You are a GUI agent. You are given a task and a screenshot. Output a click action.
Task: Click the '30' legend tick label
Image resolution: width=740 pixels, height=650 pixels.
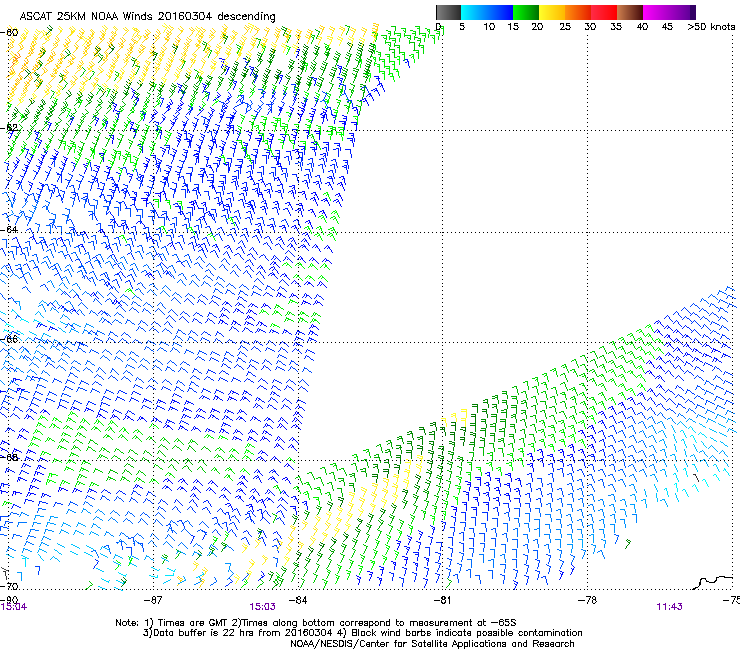click(590, 27)
